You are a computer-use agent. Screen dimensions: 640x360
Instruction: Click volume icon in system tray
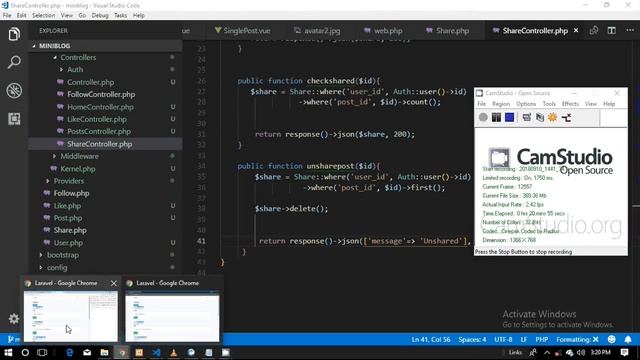[581, 352]
